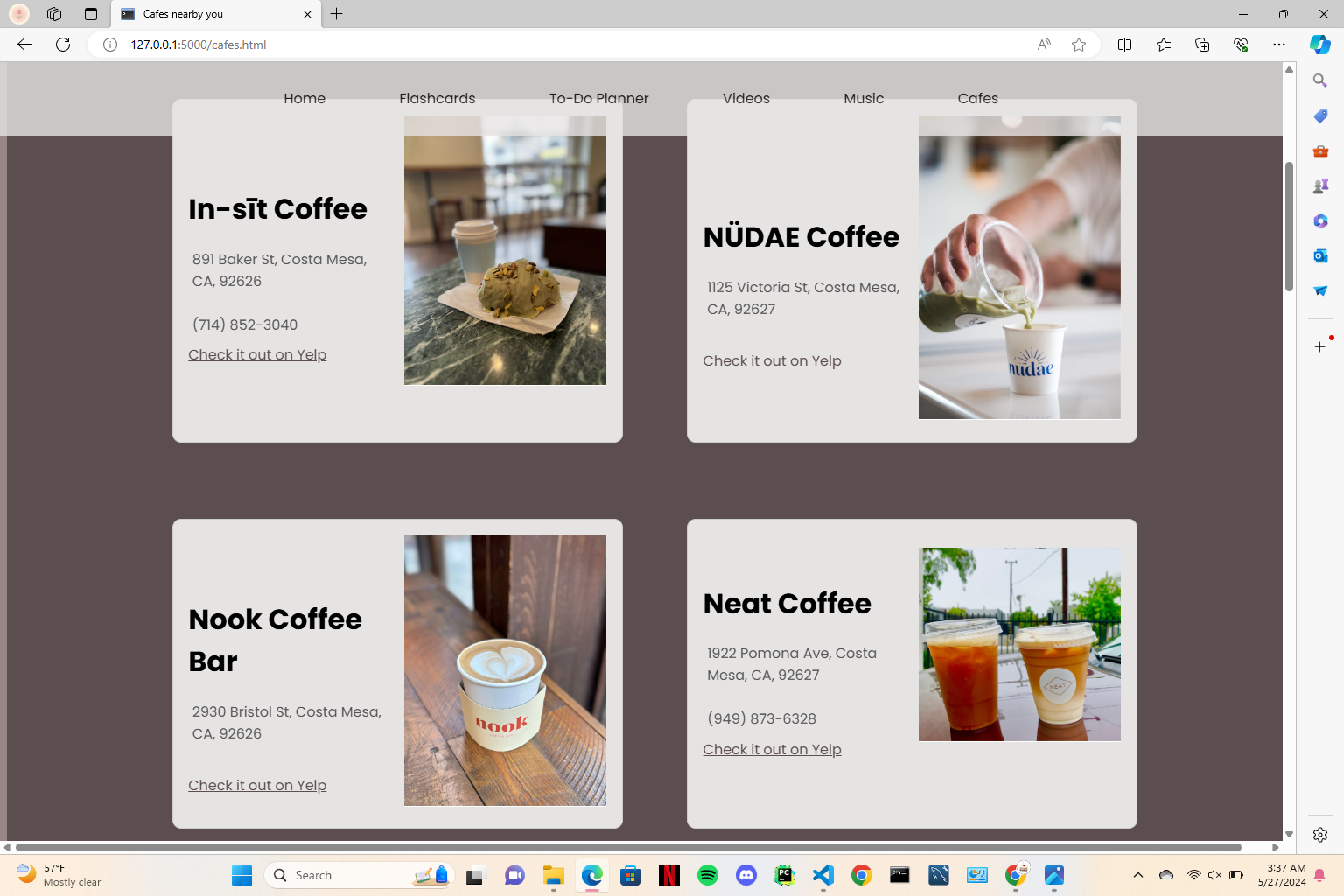Image resolution: width=1344 pixels, height=896 pixels.
Task: Open sidebar Games chess icon
Action: [x=1320, y=185]
